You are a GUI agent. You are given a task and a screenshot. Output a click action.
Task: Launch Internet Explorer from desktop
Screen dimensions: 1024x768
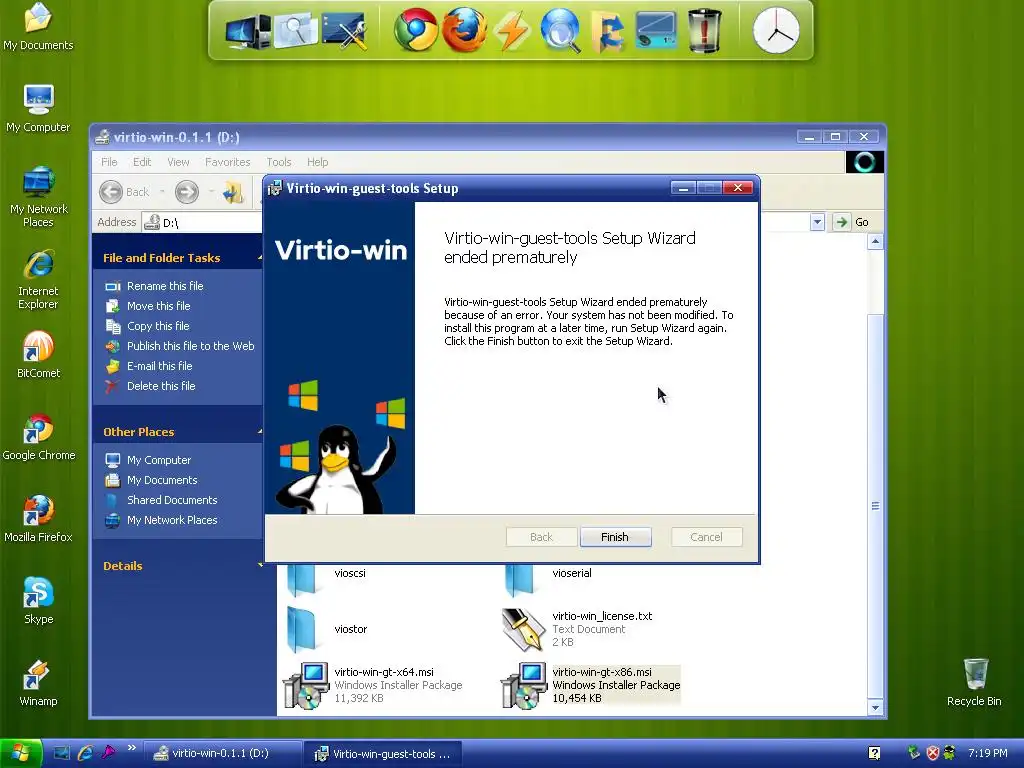39,279
